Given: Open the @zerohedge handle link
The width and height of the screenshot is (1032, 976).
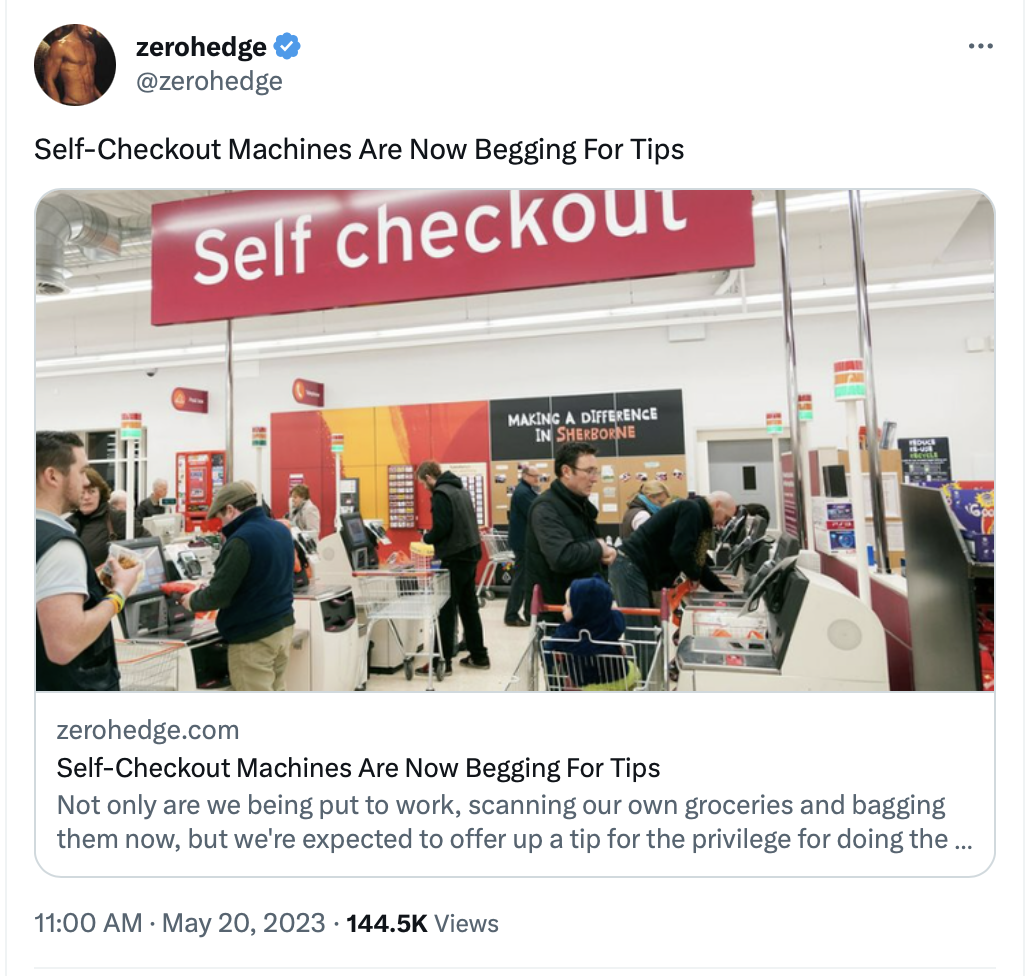Looking at the screenshot, I should (x=209, y=81).
